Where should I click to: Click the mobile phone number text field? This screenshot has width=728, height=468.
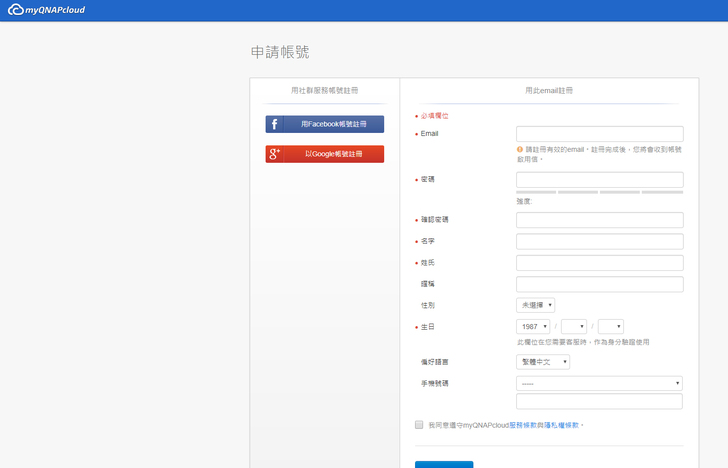point(599,401)
